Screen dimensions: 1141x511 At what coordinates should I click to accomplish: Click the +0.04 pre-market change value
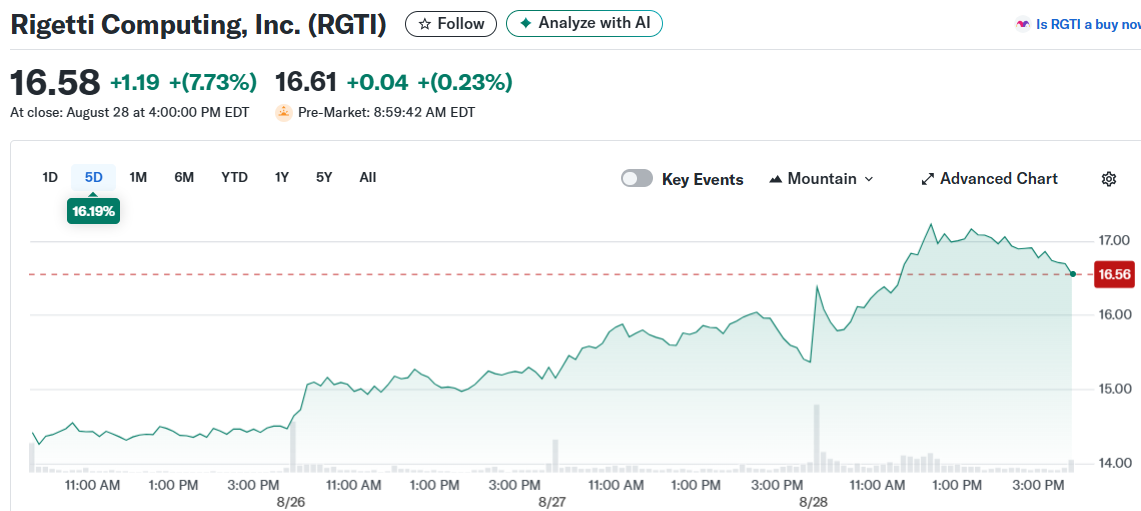pos(377,83)
